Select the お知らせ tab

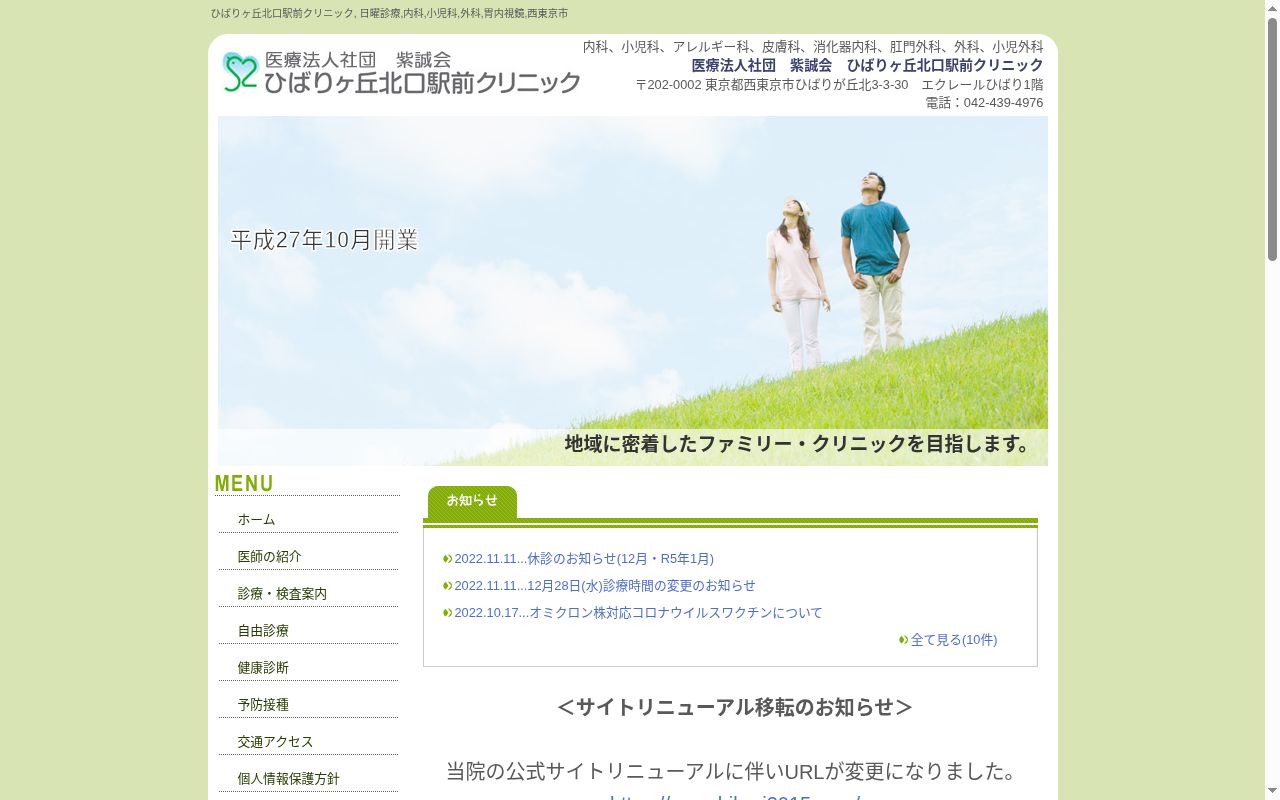pos(472,501)
